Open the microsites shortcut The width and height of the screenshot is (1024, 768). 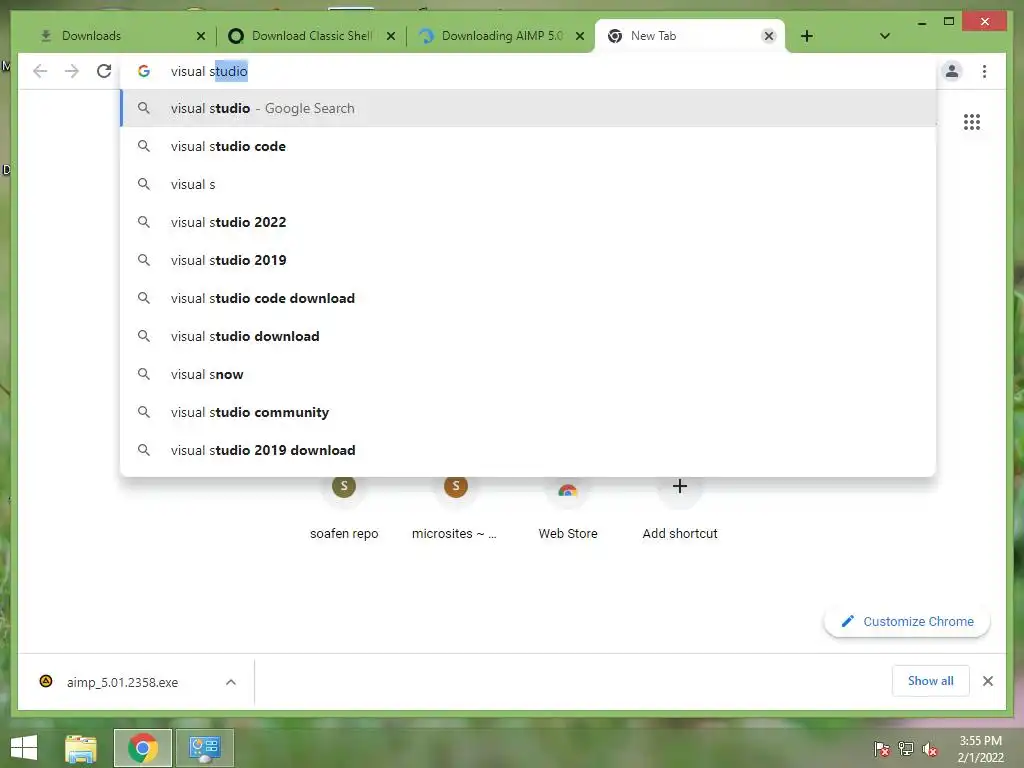(x=455, y=509)
